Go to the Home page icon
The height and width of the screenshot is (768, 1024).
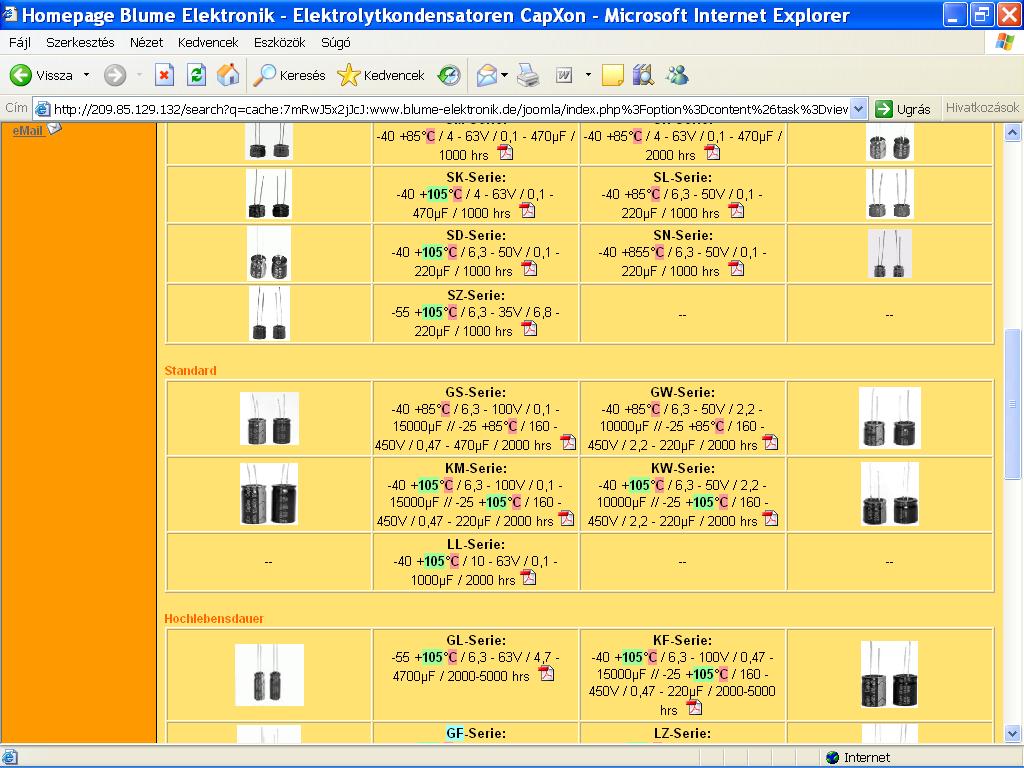click(228, 75)
